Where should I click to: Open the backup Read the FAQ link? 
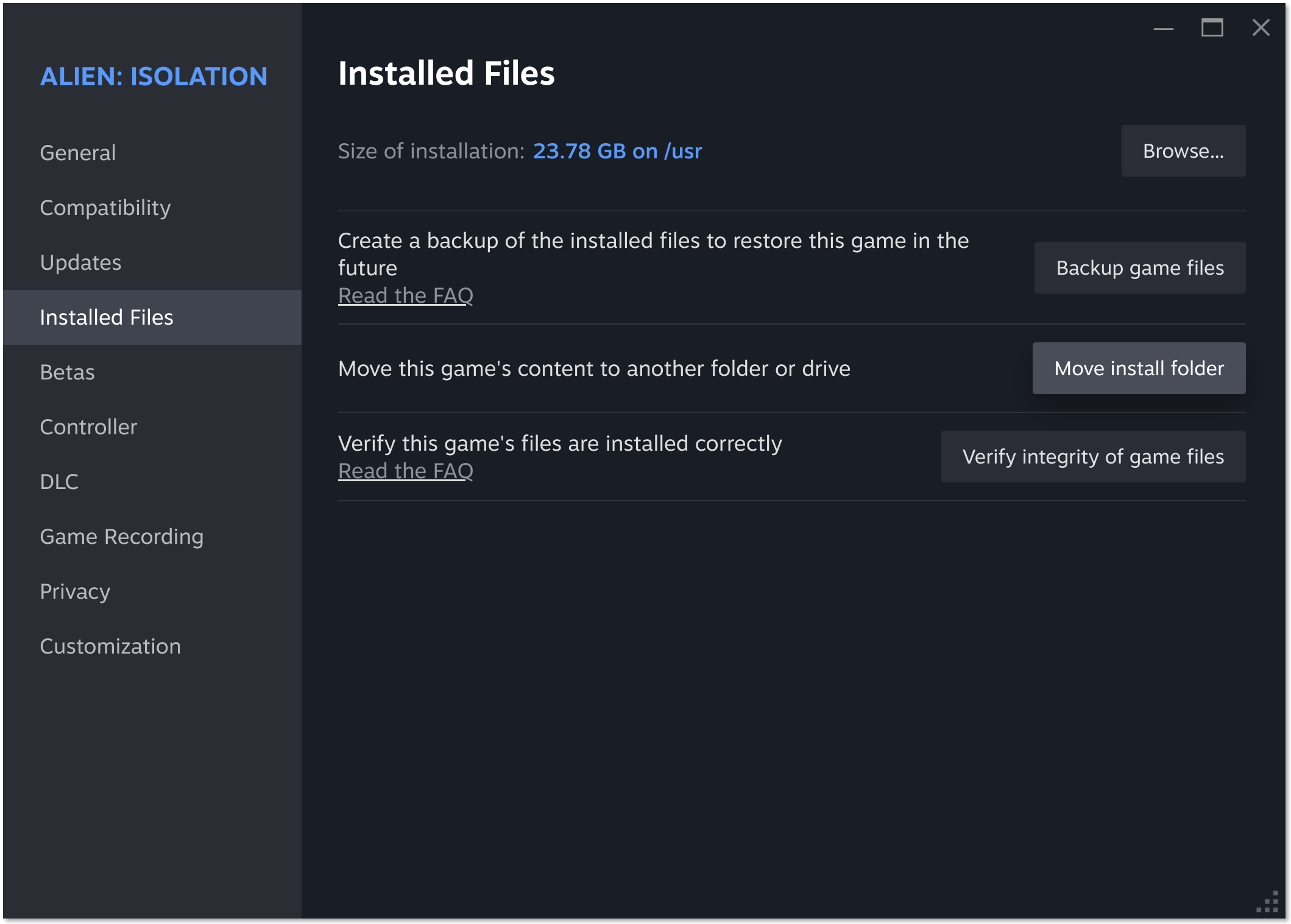point(406,296)
